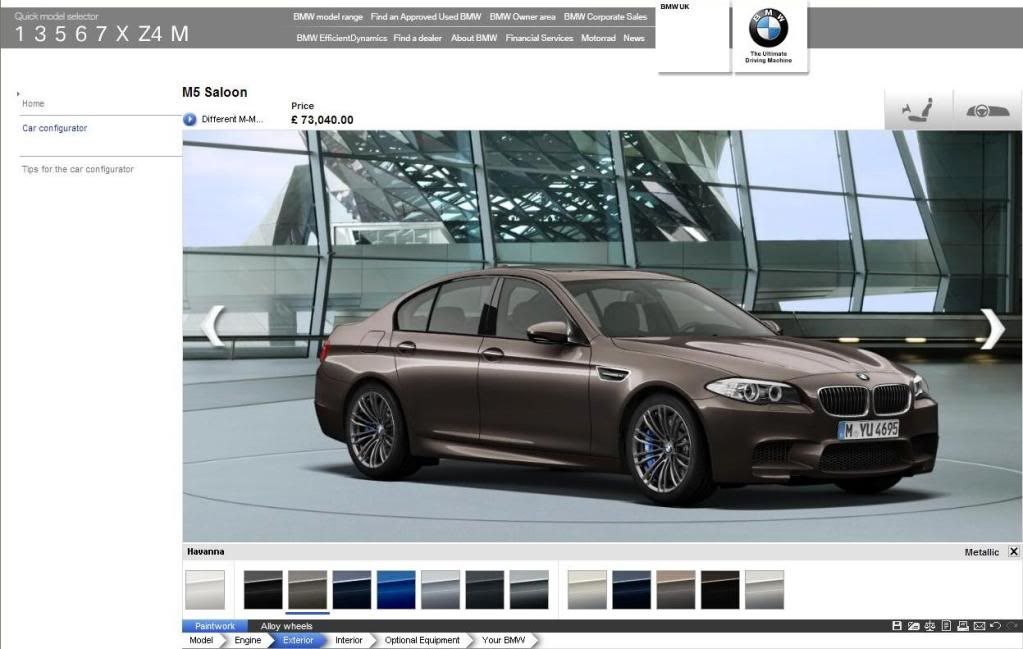The height and width of the screenshot is (649, 1023).
Task: Go to the Model step
Action: coord(201,641)
